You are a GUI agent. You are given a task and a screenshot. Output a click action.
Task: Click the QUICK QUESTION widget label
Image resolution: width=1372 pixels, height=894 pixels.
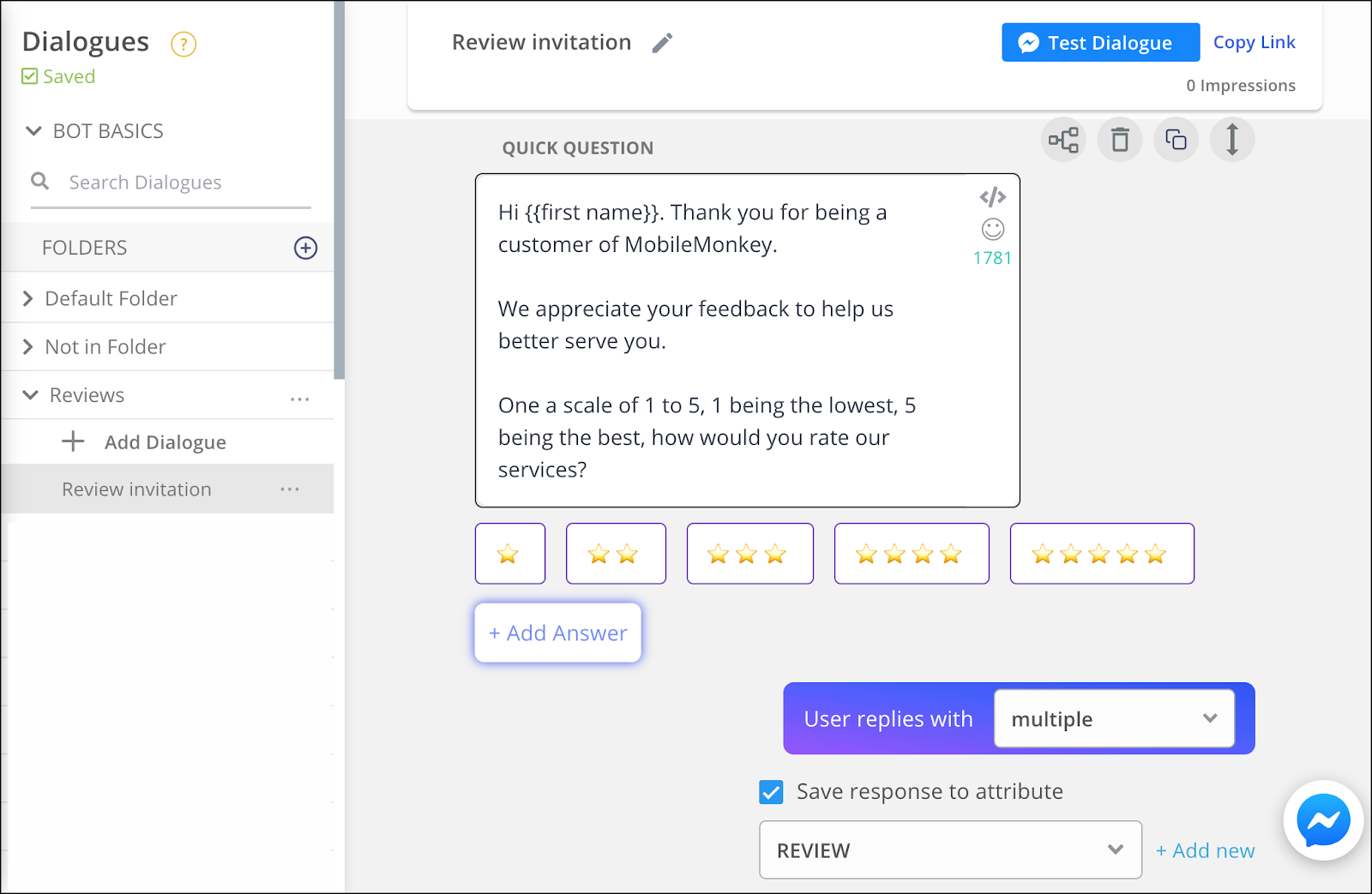click(x=577, y=148)
